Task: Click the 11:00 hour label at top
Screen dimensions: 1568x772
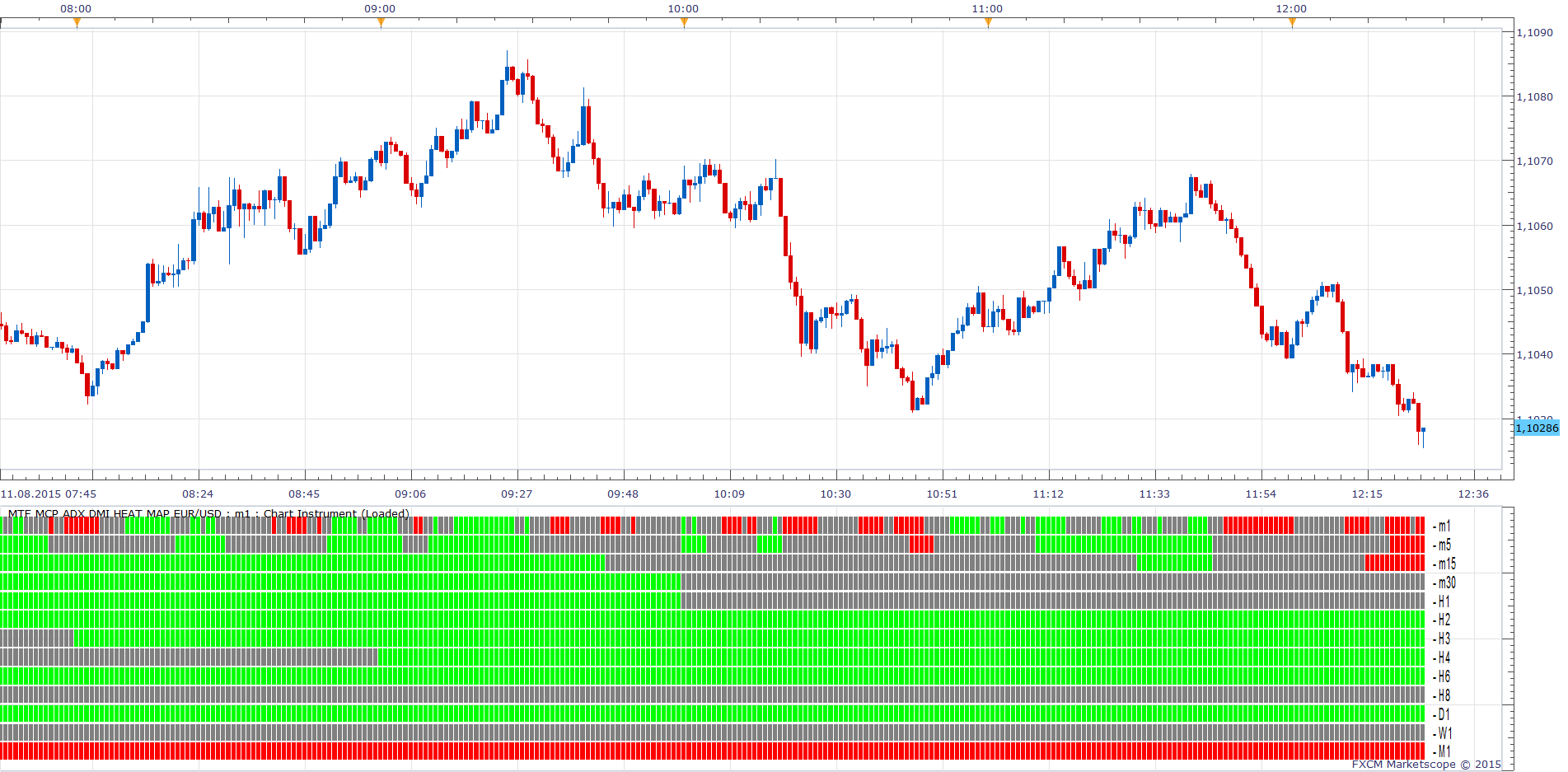Action: 987,9
